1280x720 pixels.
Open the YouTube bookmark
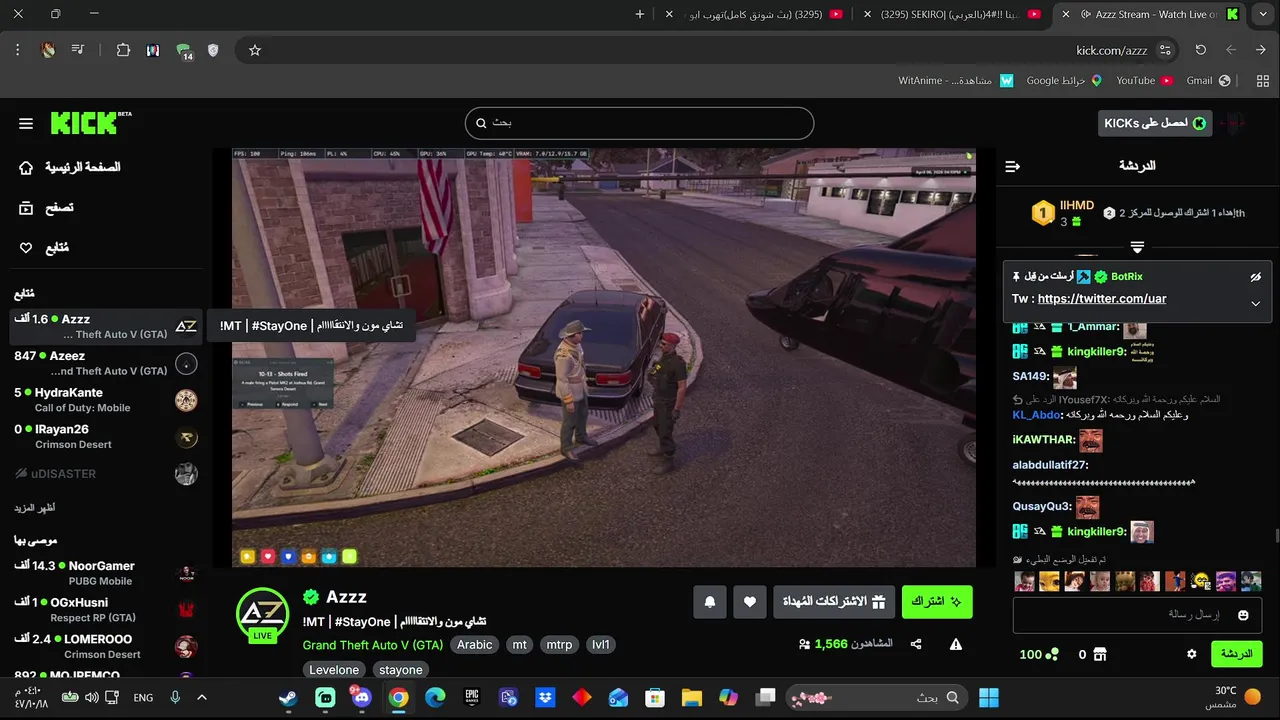point(1144,80)
